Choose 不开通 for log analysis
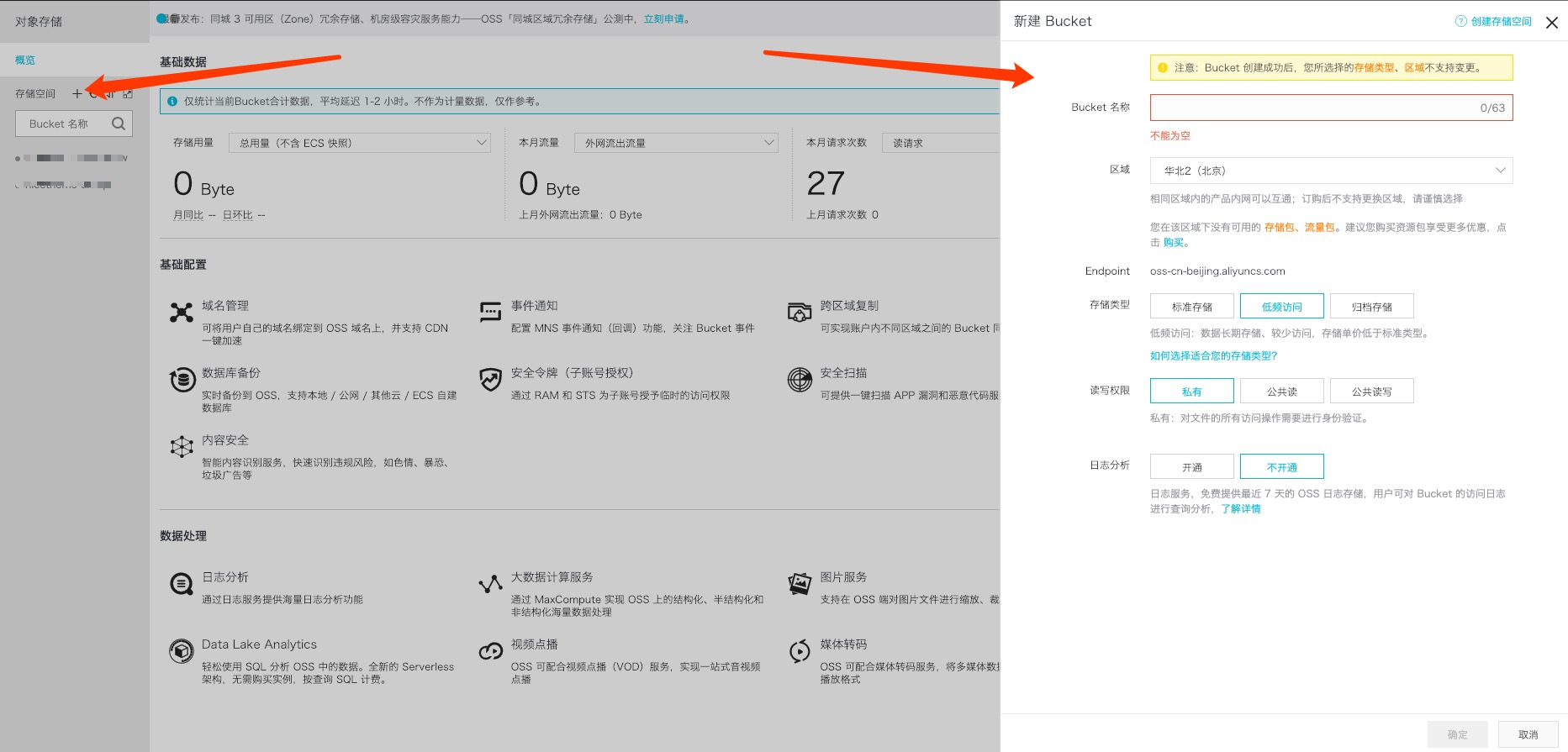Screen dimensions: 1568x752 tap(1281, 466)
